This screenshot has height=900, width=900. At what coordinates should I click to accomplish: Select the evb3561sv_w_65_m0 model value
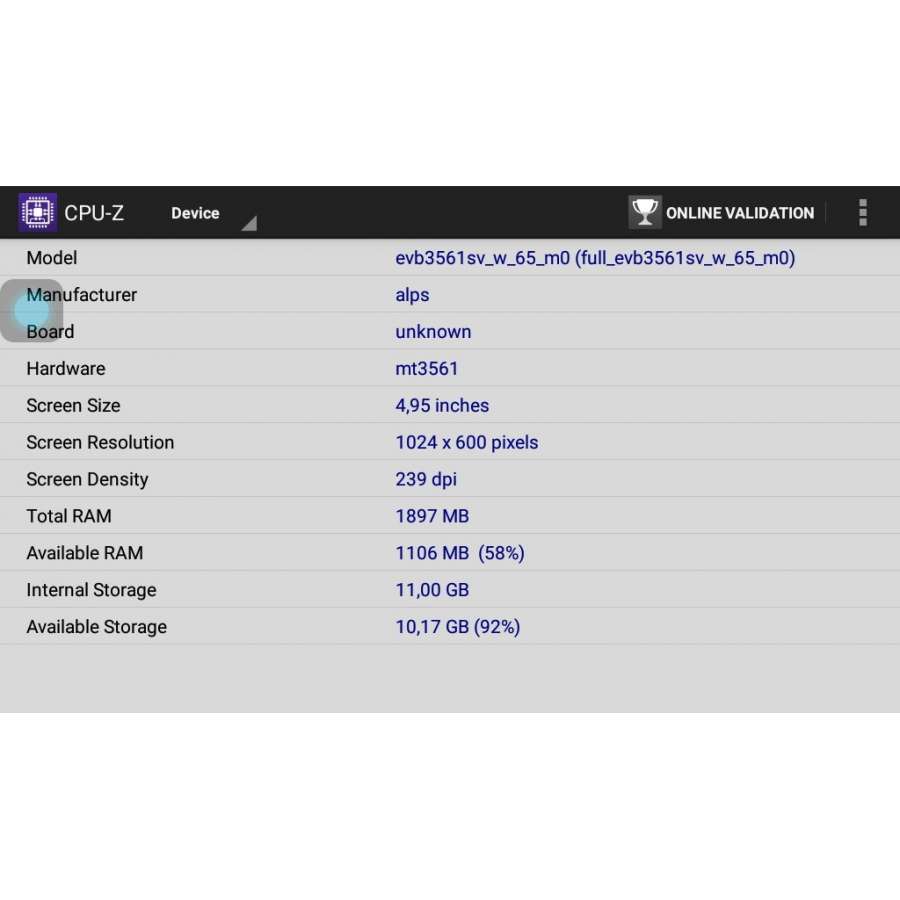pos(595,258)
